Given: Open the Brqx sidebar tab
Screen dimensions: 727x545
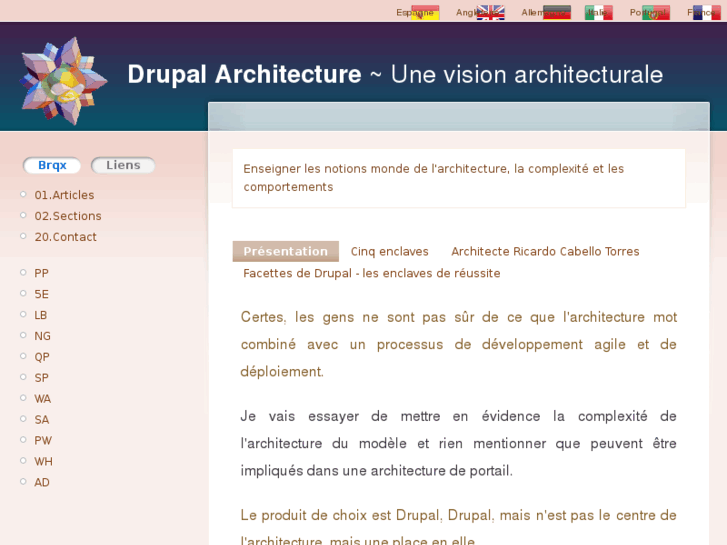Looking at the screenshot, I should click(x=52, y=165).
